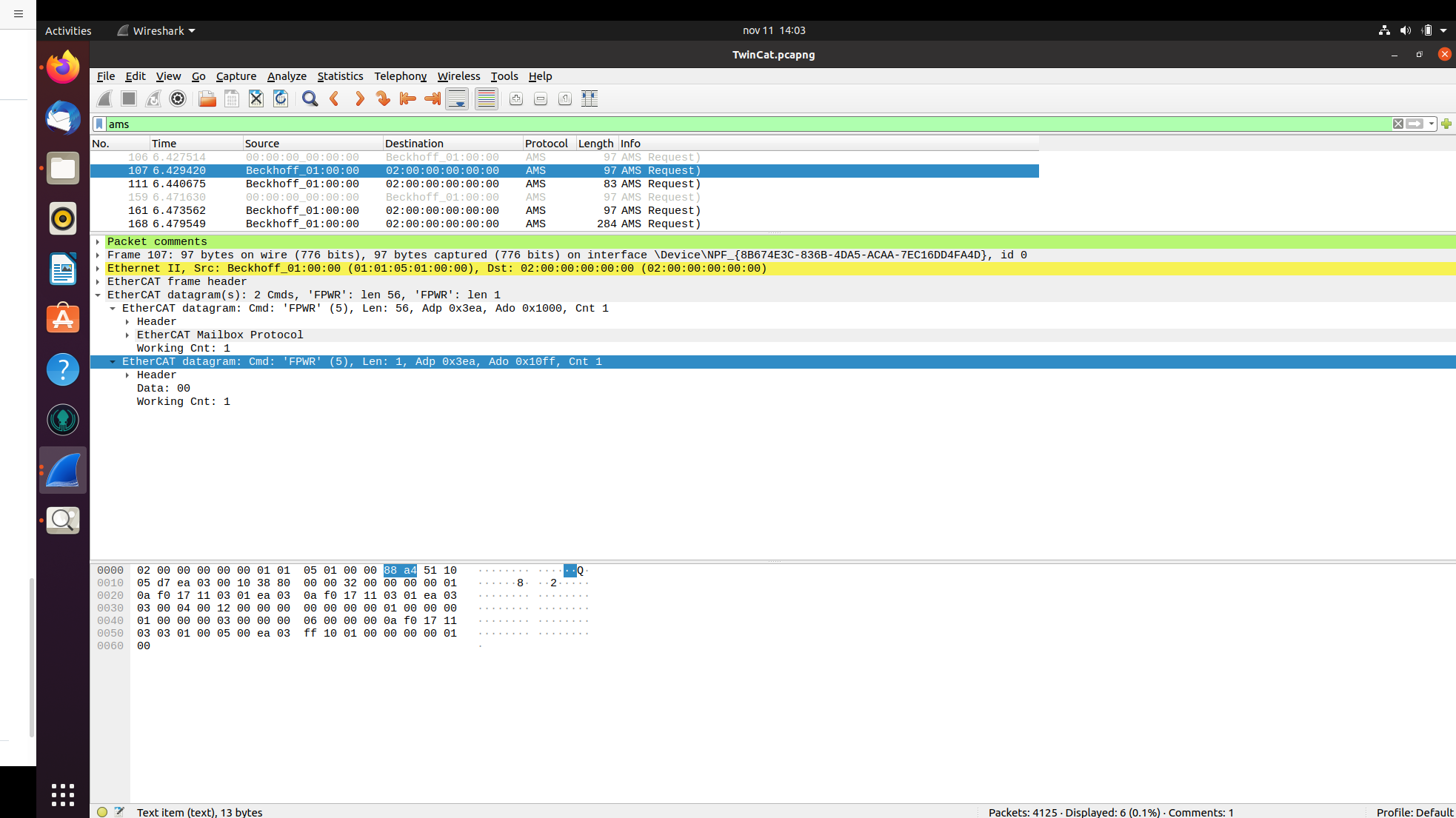Add a filter button with the green plus
The height and width of the screenshot is (818, 1456).
(x=1448, y=124)
